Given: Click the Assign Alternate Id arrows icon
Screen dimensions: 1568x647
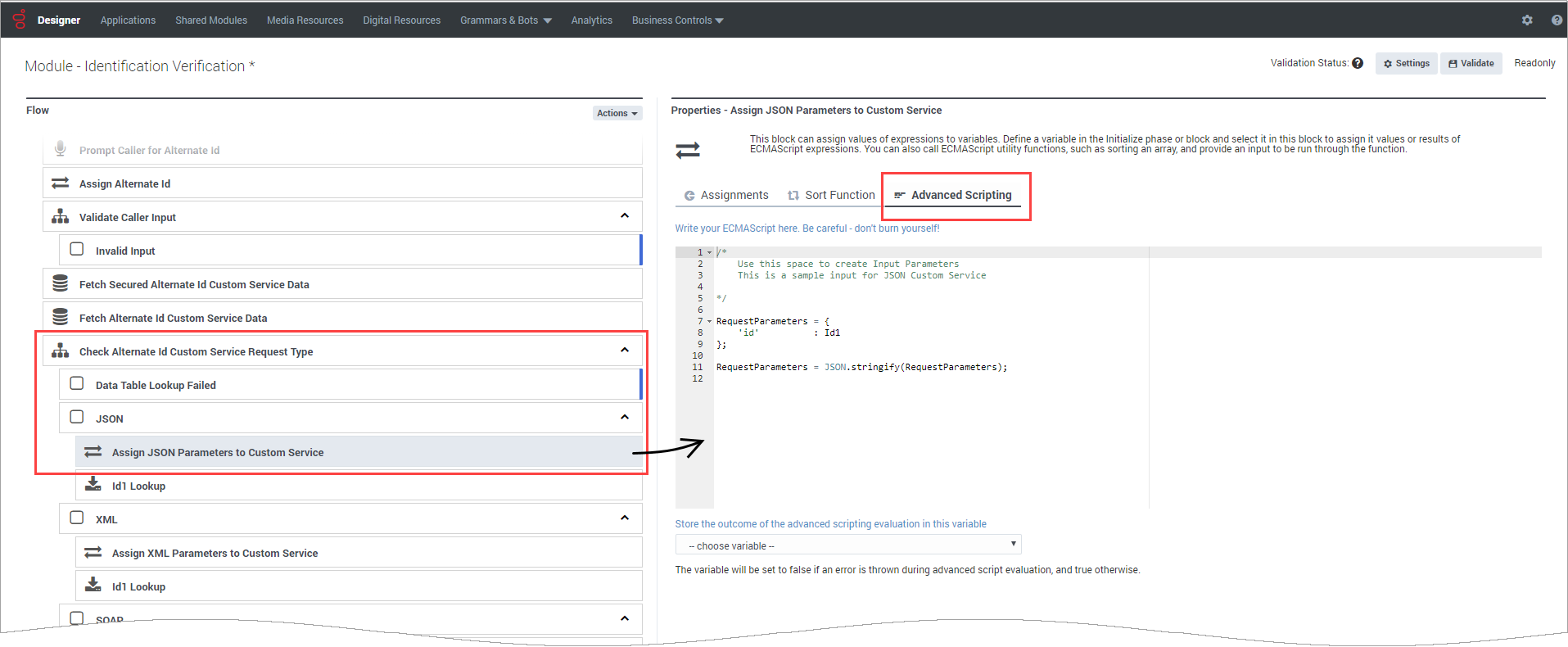Looking at the screenshot, I should point(60,183).
